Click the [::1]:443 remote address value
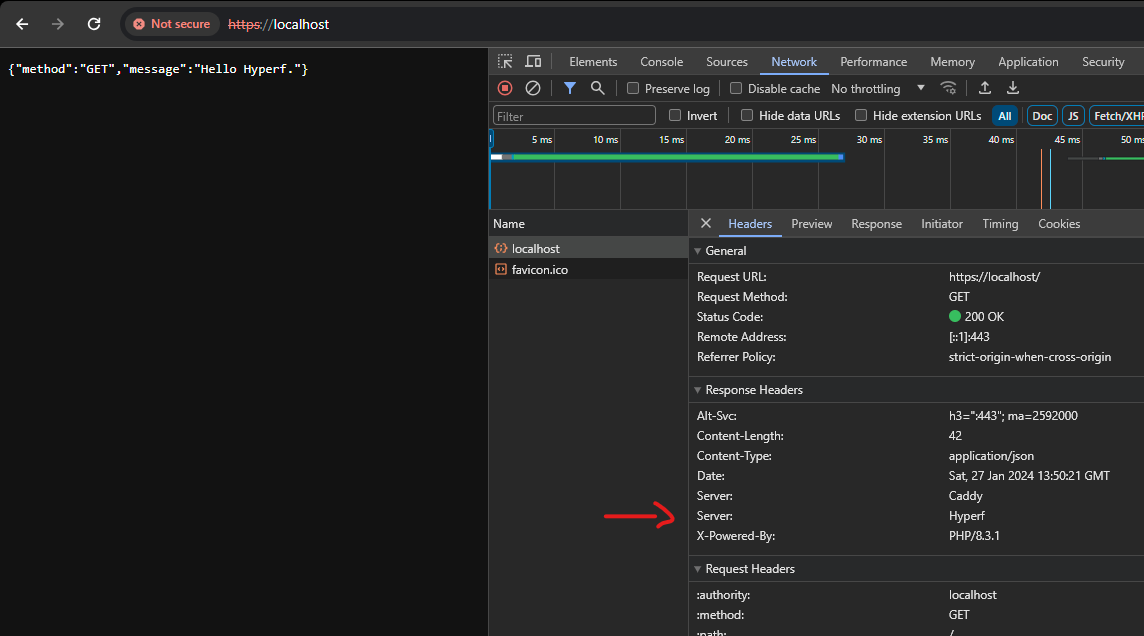The height and width of the screenshot is (636, 1144). tap(969, 337)
